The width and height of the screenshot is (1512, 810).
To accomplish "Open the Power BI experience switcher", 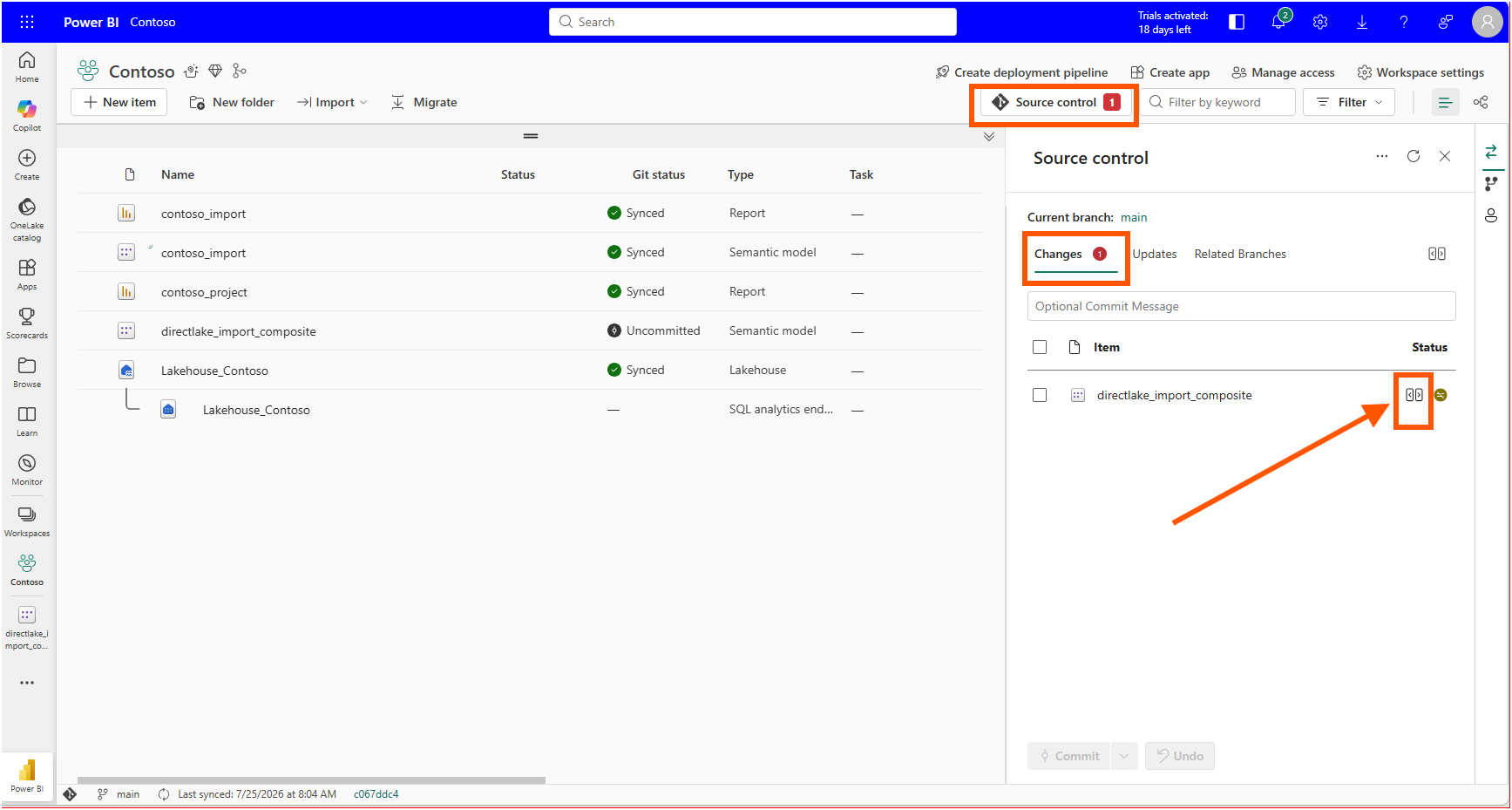I will pyautogui.click(x=27, y=775).
